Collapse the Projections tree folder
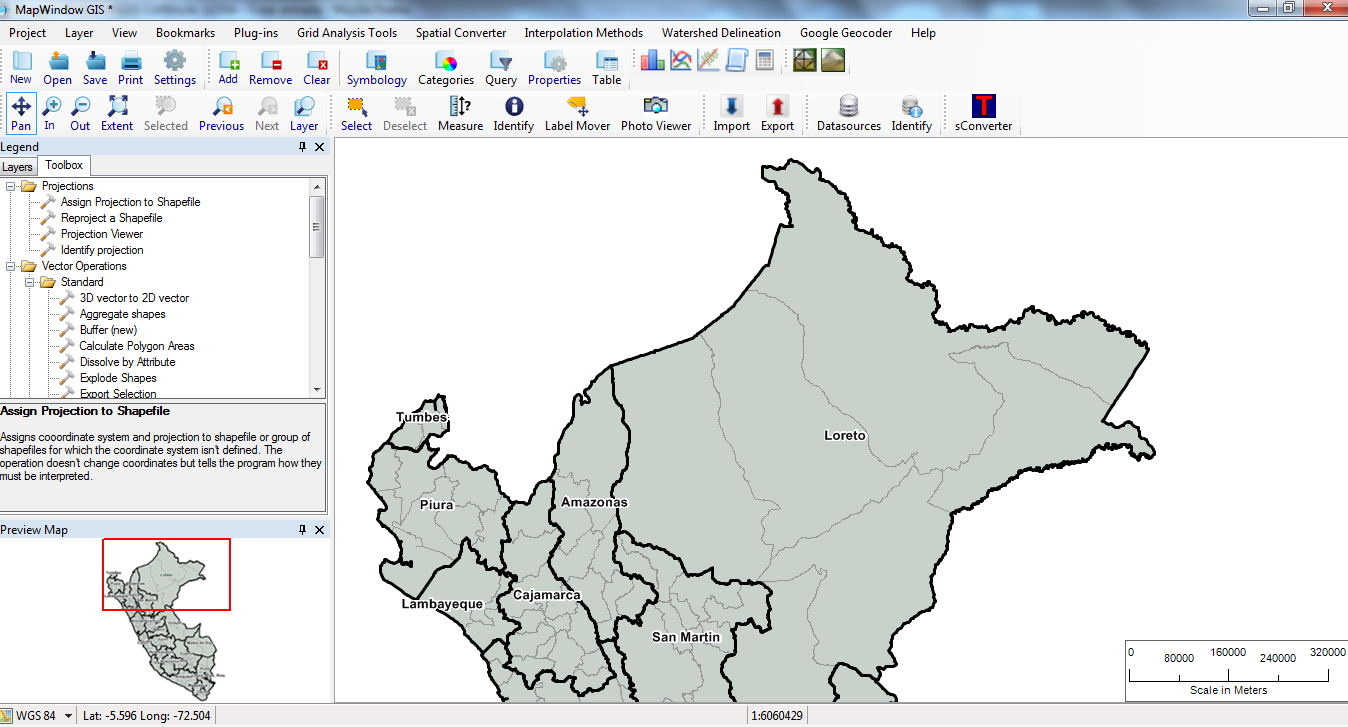This screenshot has width=1348, height=727. pos(8,185)
